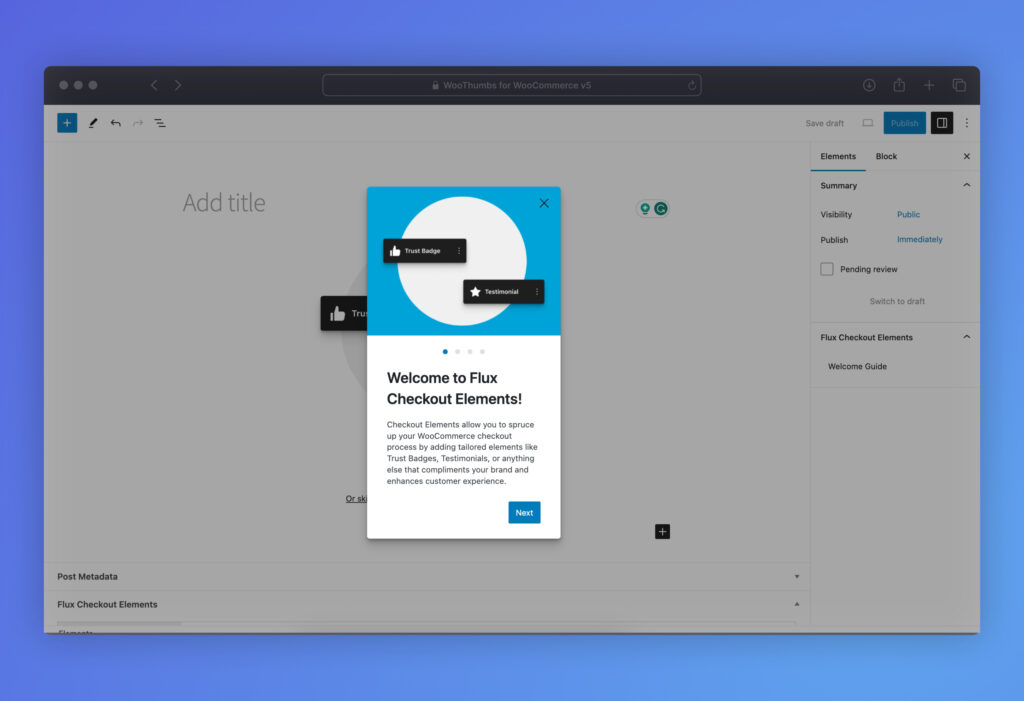This screenshot has height=701, width=1024.
Task: Go to second page dot of guide
Action: 457,352
